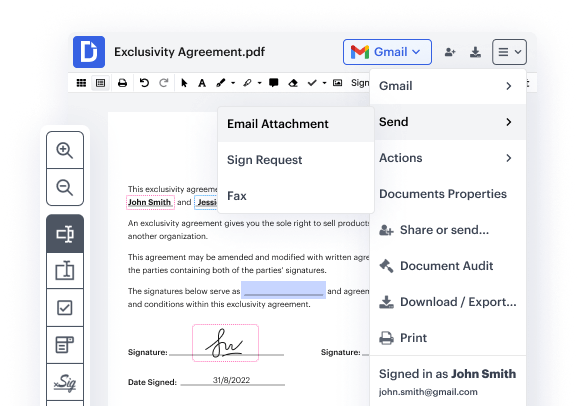Viewport: 577px width, 406px height.
Task: Select the signature field tool in sidebar
Action: click(65, 382)
